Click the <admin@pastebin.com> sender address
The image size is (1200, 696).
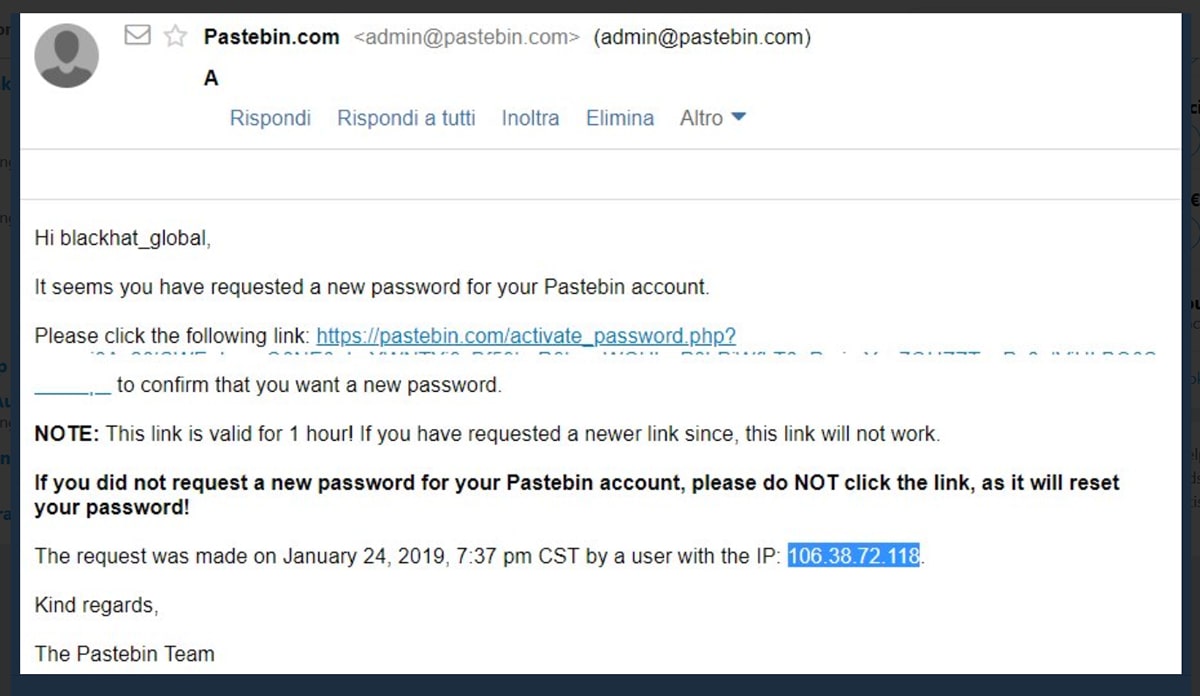point(466,37)
